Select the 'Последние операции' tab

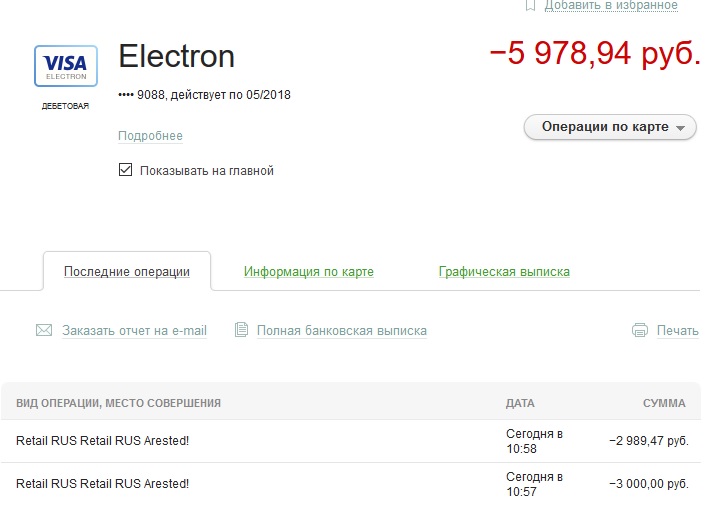127,272
